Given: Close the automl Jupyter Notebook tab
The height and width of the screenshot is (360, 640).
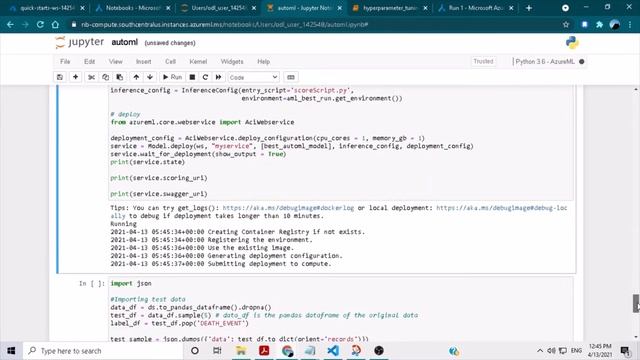Looking at the screenshot, I should click(x=340, y=8).
